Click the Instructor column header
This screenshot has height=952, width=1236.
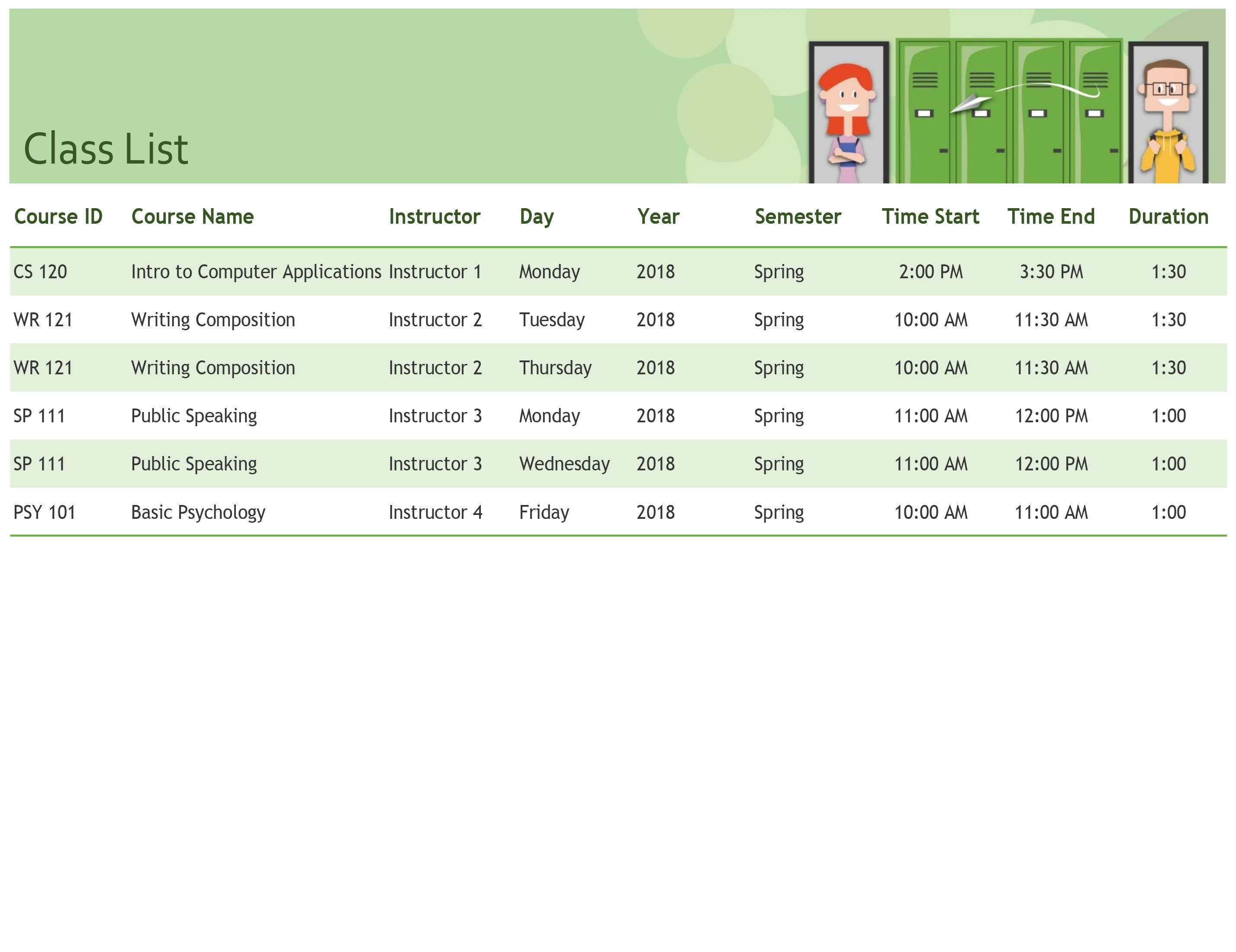tap(434, 216)
